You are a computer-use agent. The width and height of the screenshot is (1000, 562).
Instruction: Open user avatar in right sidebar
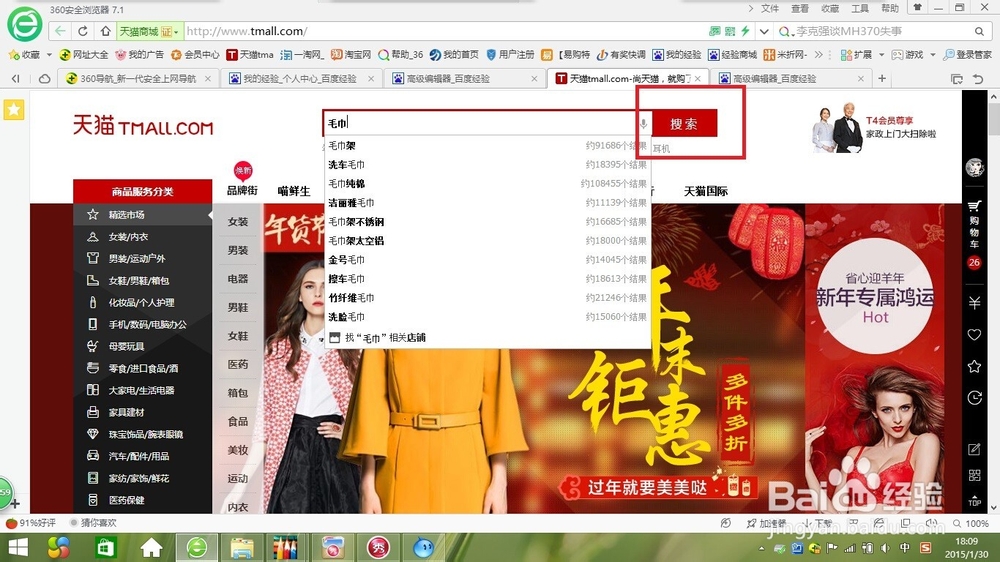coord(974,168)
